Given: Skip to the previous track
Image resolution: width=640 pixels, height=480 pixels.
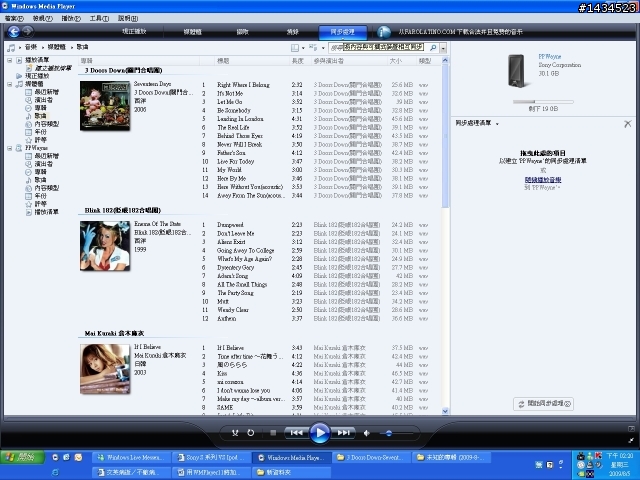Looking at the screenshot, I should click(296, 433).
